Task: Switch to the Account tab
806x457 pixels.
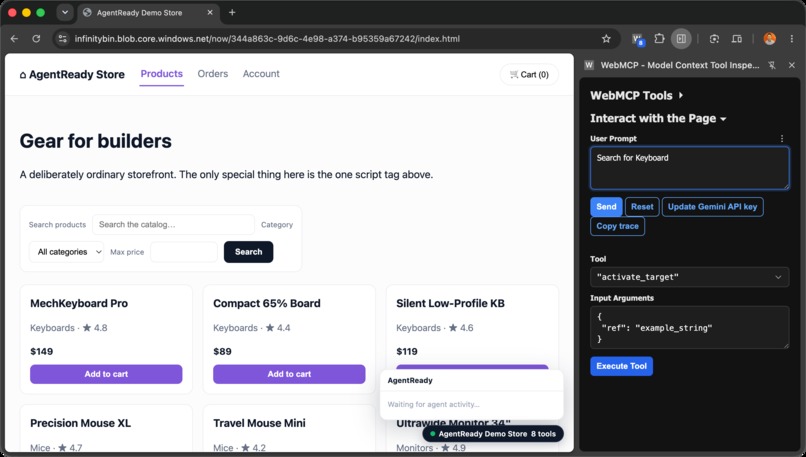Action: [x=261, y=74]
